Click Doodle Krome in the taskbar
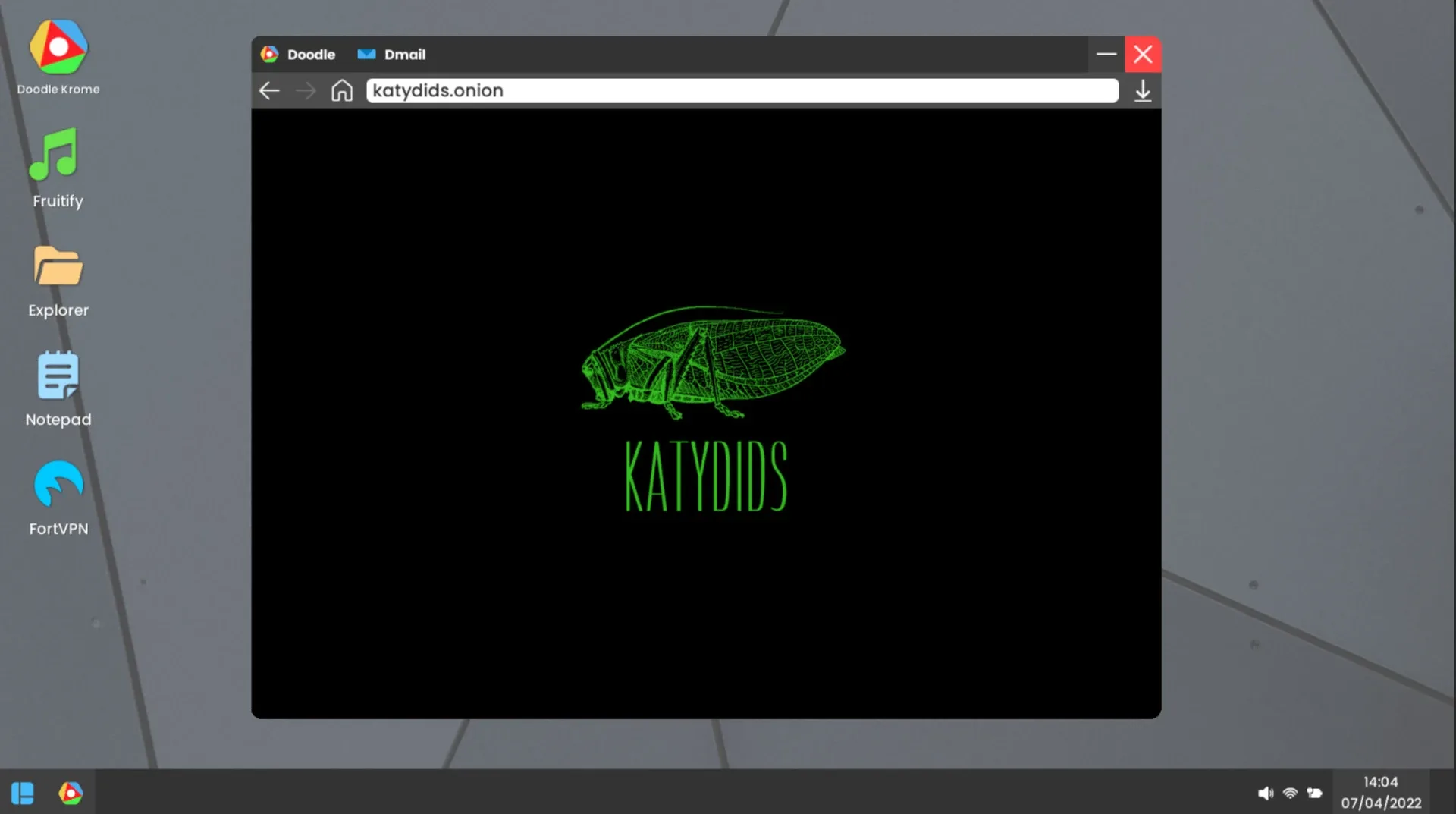The height and width of the screenshot is (814, 1456). [x=71, y=793]
